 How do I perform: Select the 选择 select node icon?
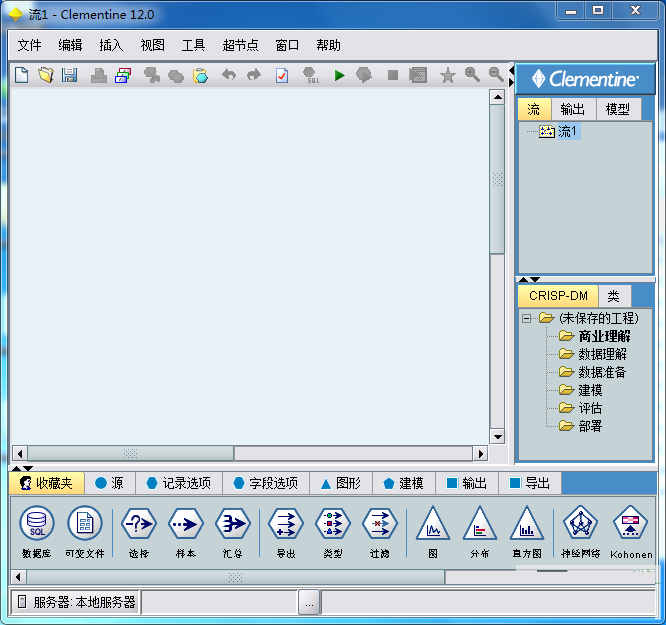pyautogui.click(x=138, y=524)
